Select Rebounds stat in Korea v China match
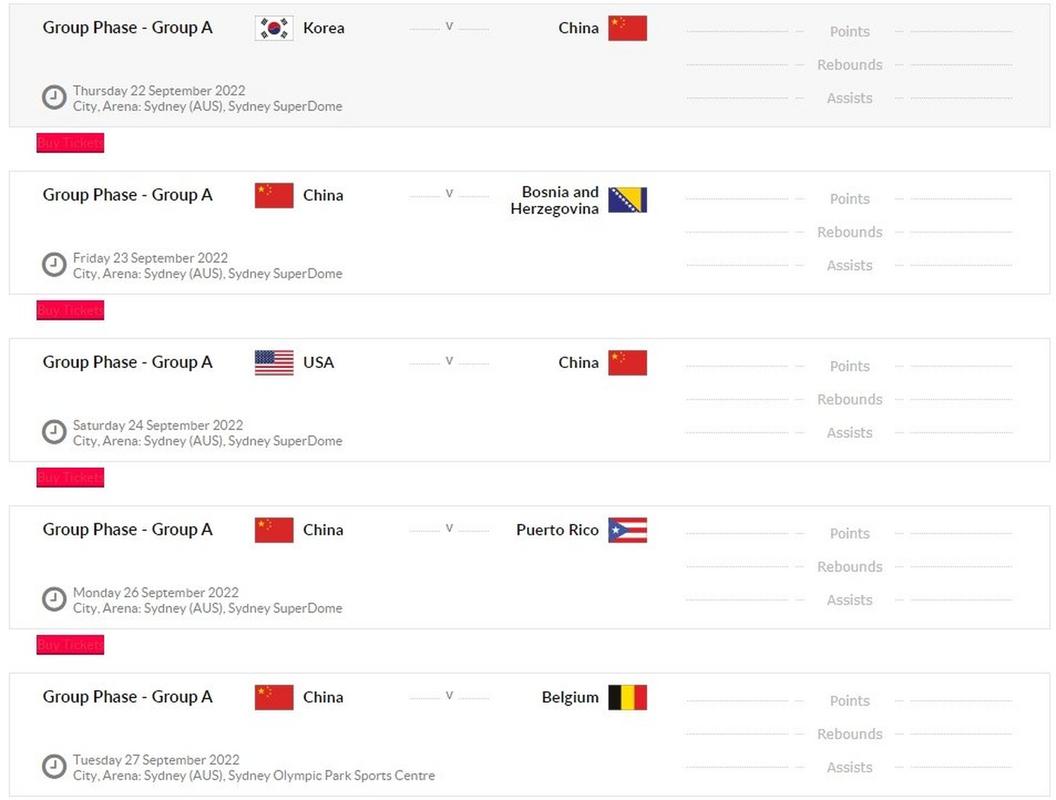 point(849,65)
